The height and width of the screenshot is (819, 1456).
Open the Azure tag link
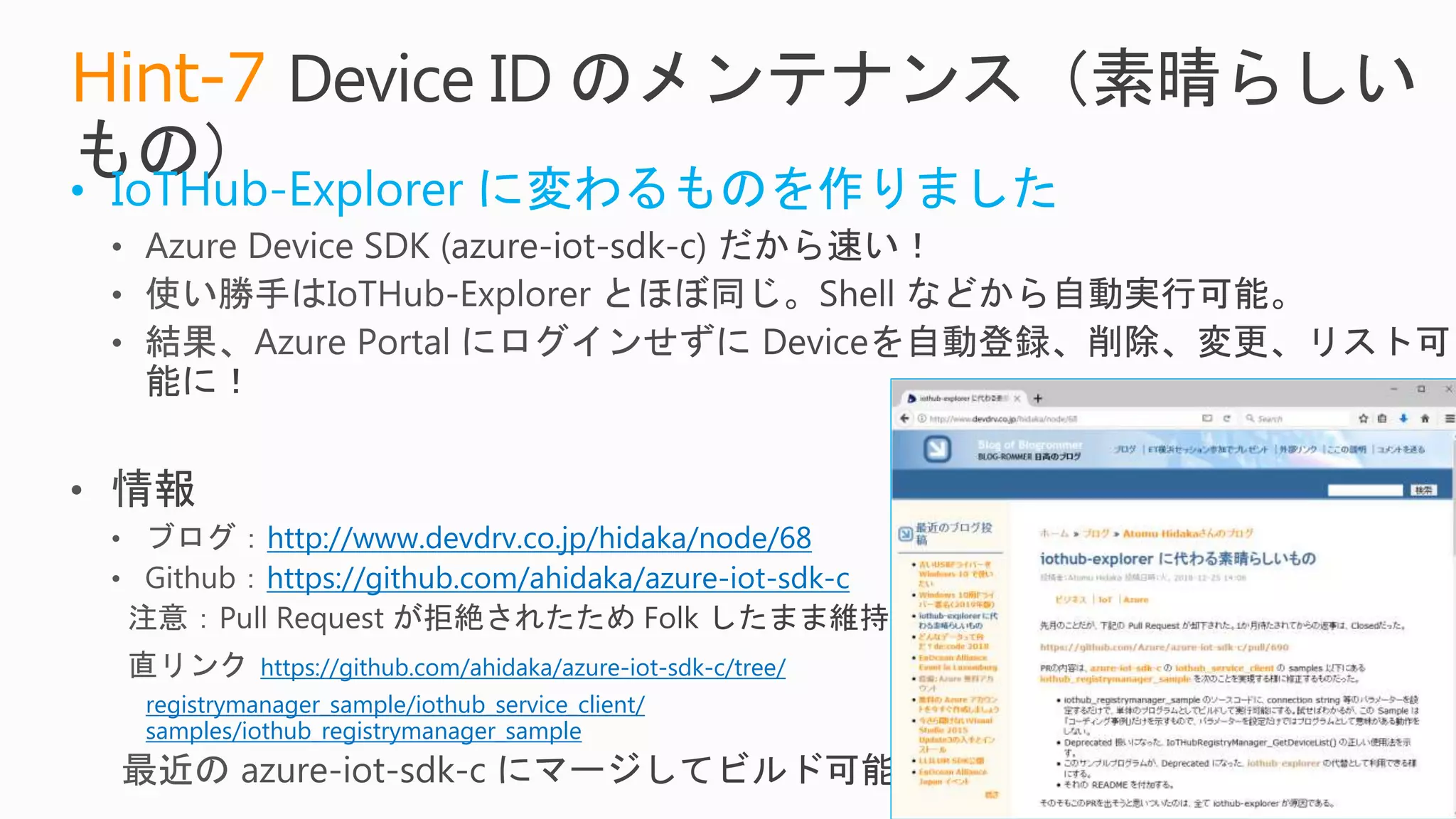[1136, 599]
